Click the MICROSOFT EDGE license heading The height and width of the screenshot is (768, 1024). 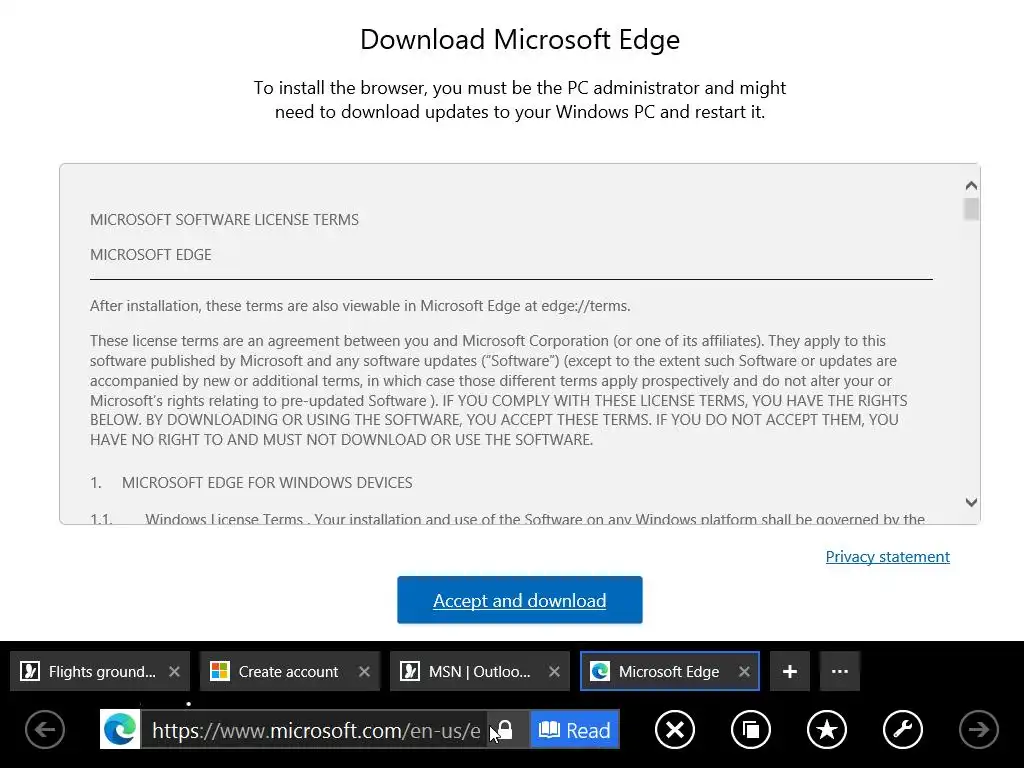(x=151, y=255)
